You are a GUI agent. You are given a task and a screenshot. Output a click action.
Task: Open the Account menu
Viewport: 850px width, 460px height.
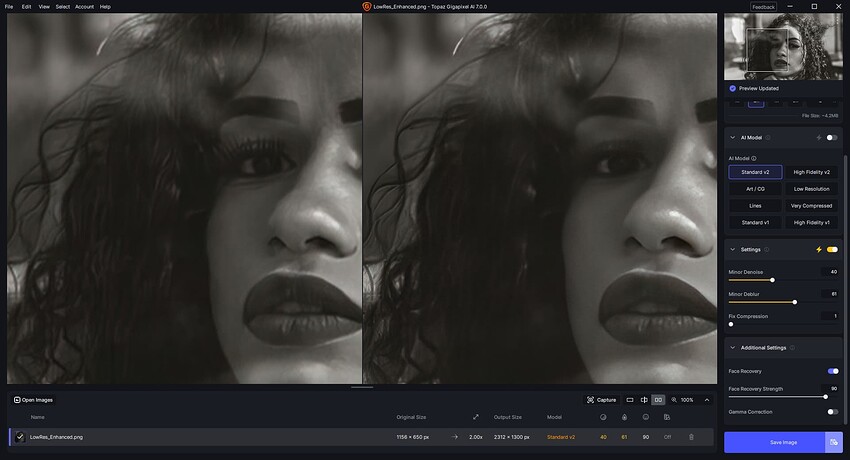click(x=85, y=7)
